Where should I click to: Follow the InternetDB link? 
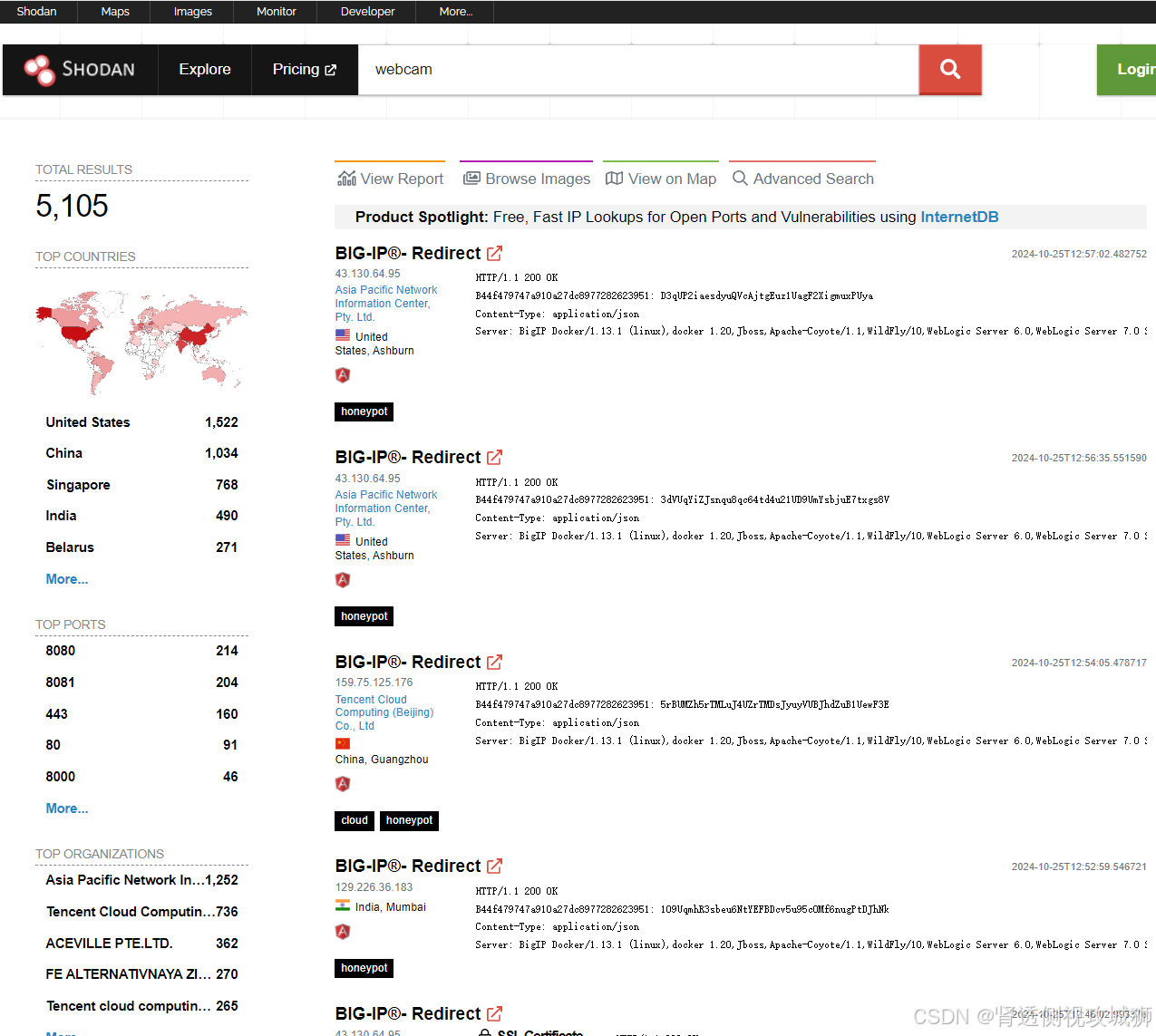(959, 218)
